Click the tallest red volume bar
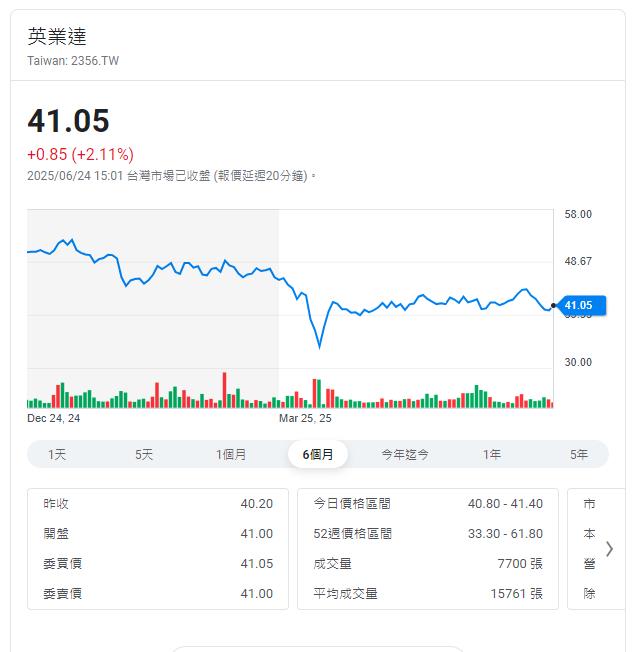The width and height of the screenshot is (633, 652). [x=225, y=390]
